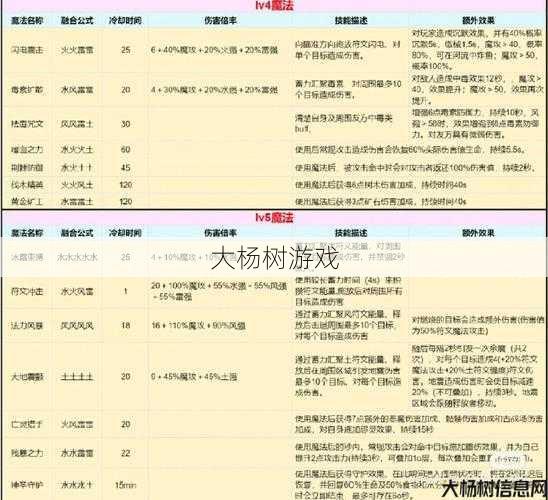The width and height of the screenshot is (548, 500).
Task: Select the 水水雷雷 fusion formula
Action: 77,453
